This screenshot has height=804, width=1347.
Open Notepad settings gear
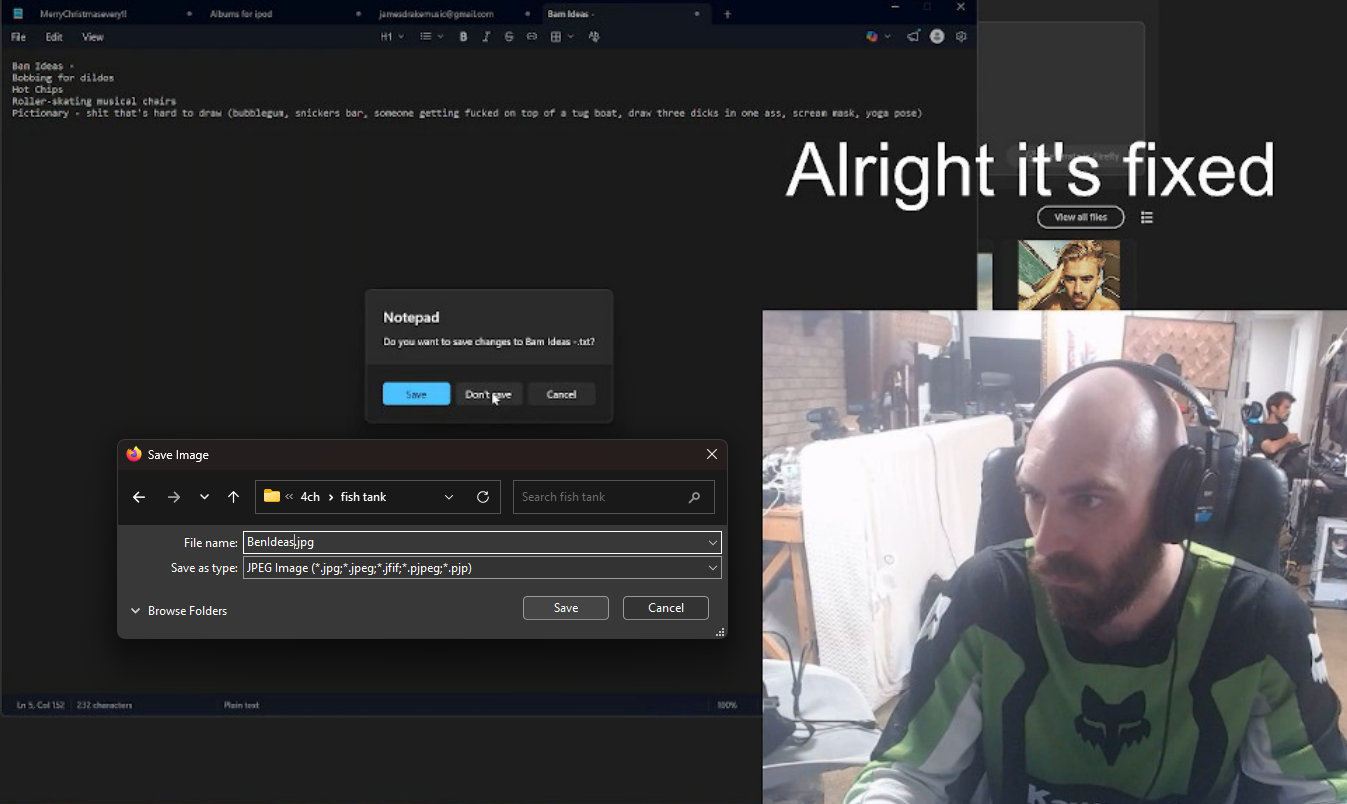(x=961, y=37)
